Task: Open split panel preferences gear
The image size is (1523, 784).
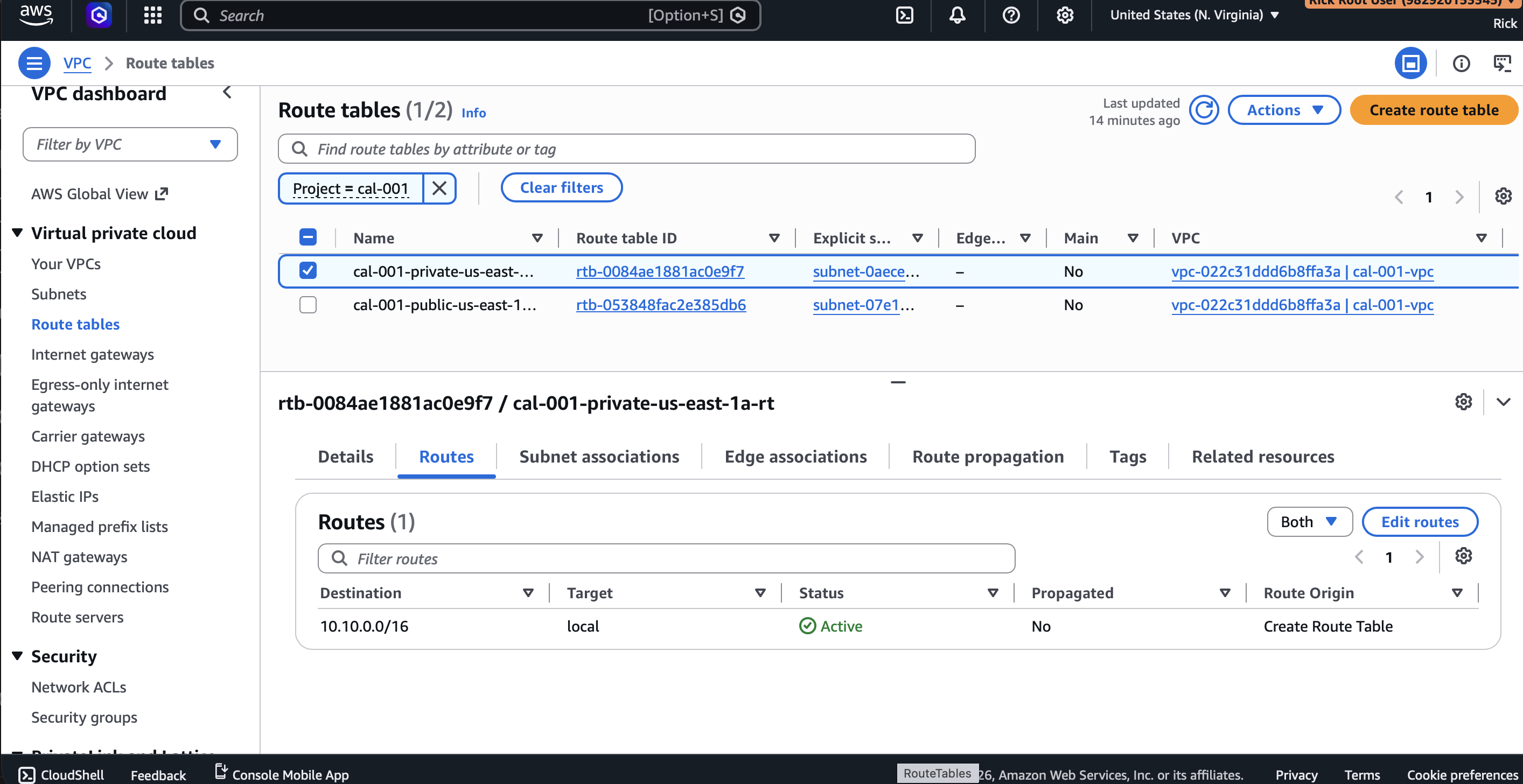Action: tap(1463, 402)
